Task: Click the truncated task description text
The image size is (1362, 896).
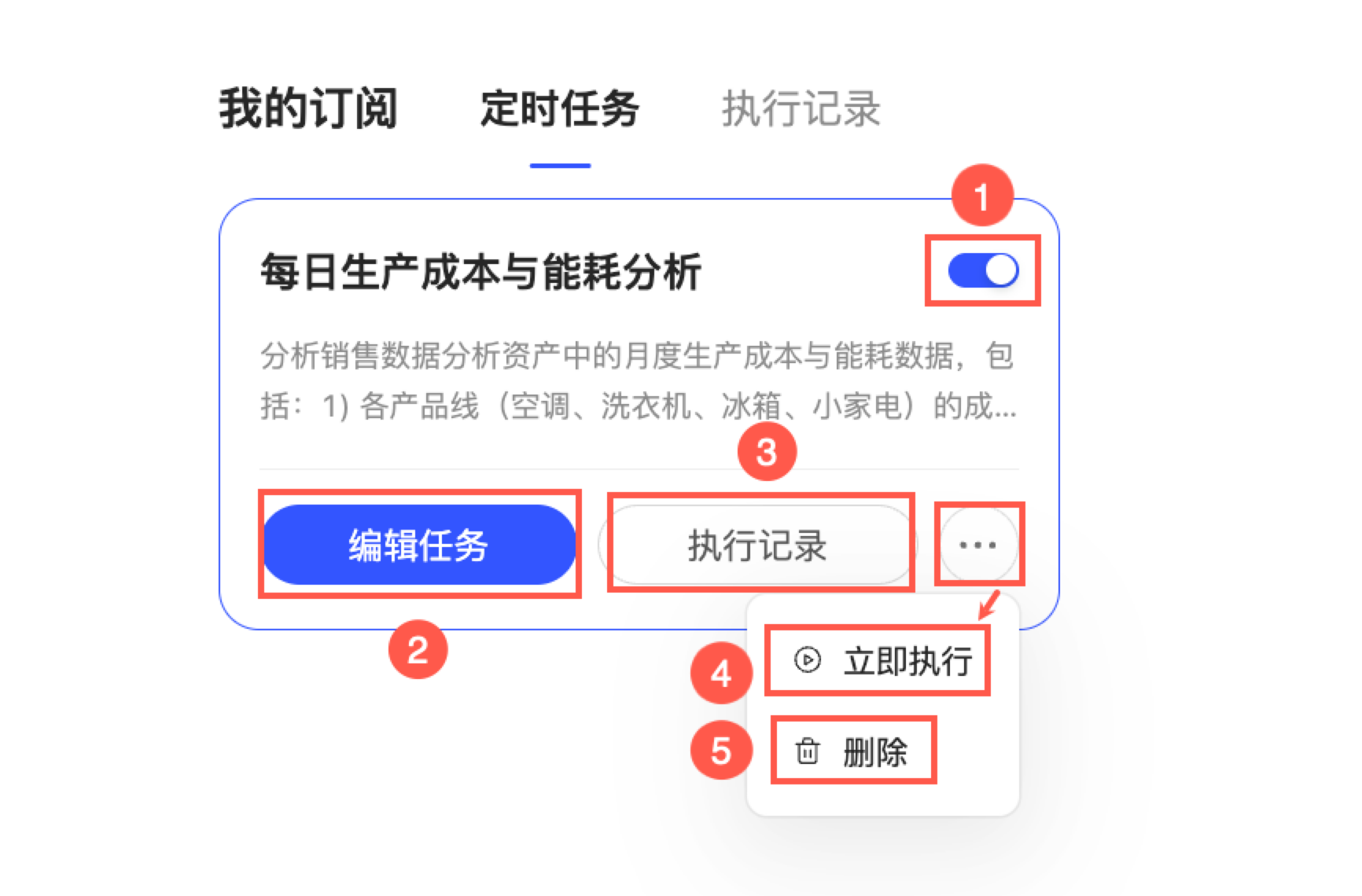Action: (639, 381)
